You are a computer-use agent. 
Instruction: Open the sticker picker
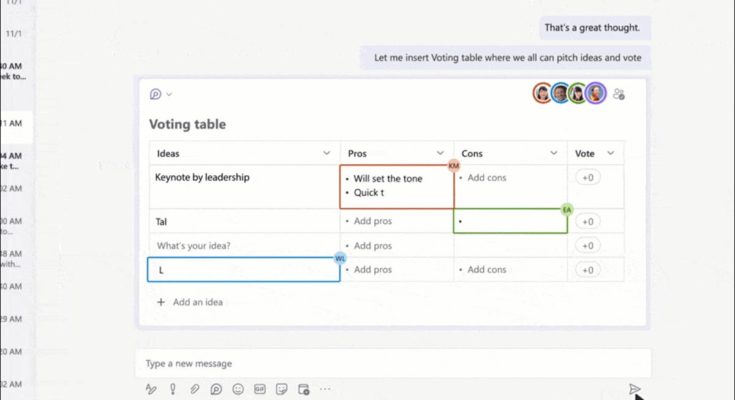pos(282,389)
